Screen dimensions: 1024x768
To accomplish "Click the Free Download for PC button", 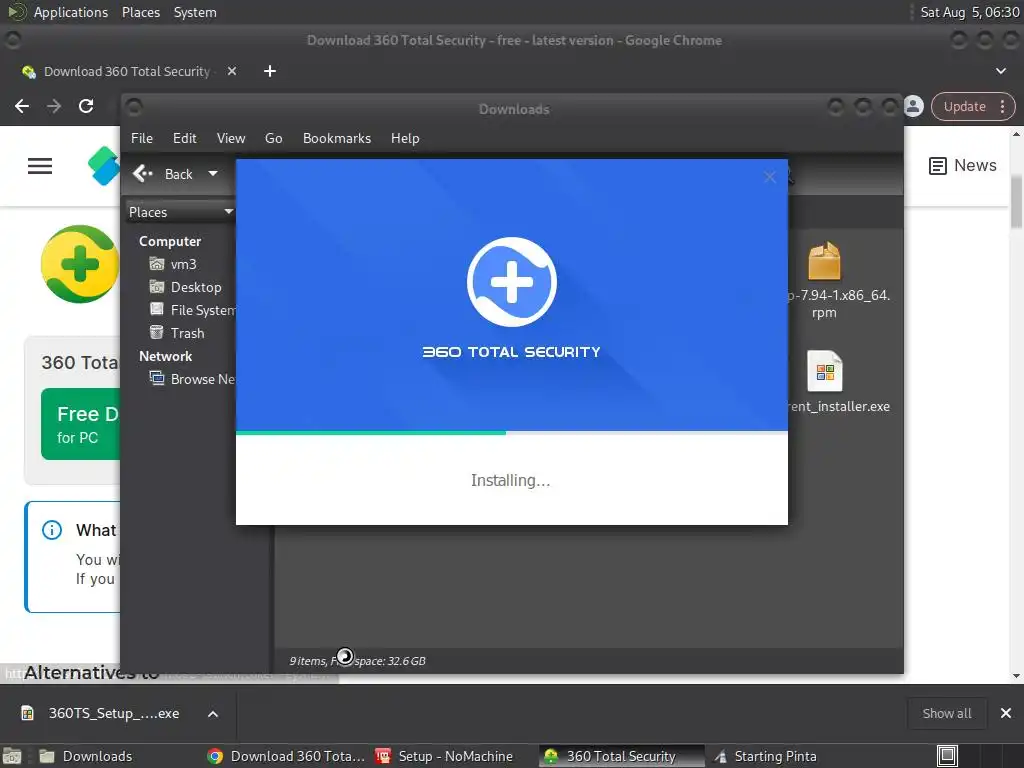I will [x=81, y=424].
